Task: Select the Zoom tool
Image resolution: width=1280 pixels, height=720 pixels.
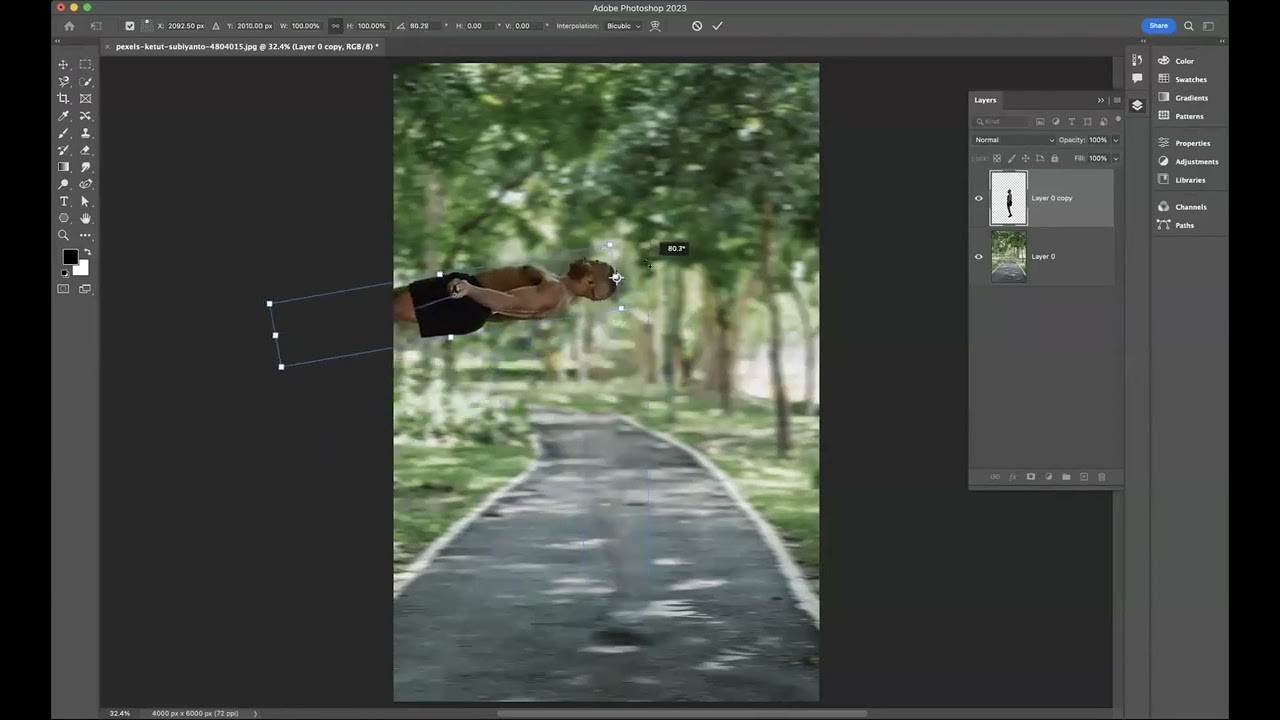Action: point(64,235)
